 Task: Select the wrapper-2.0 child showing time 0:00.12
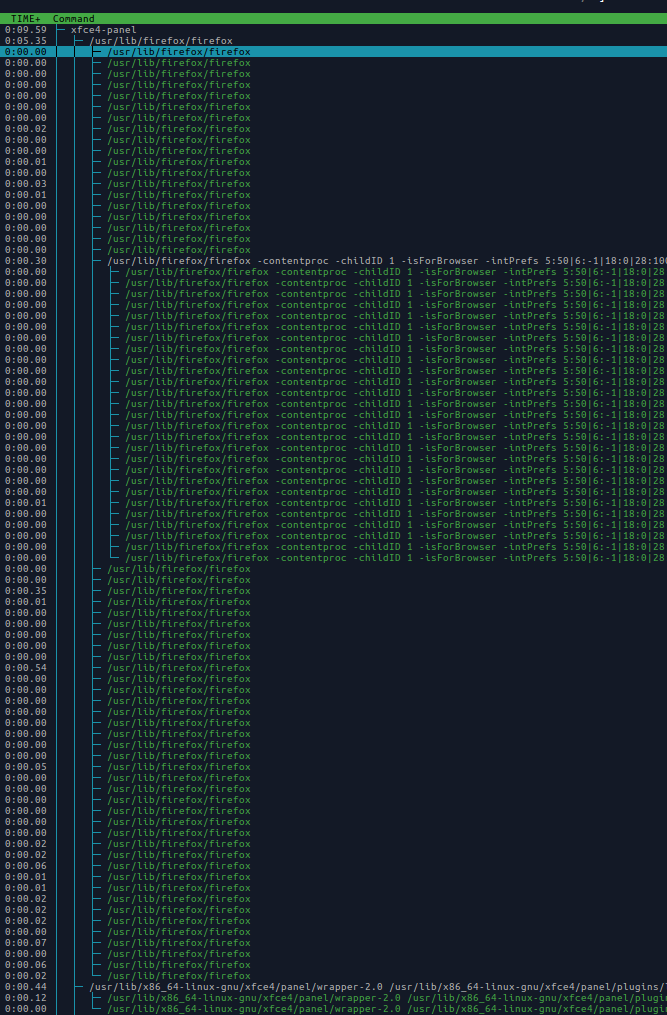point(334,998)
